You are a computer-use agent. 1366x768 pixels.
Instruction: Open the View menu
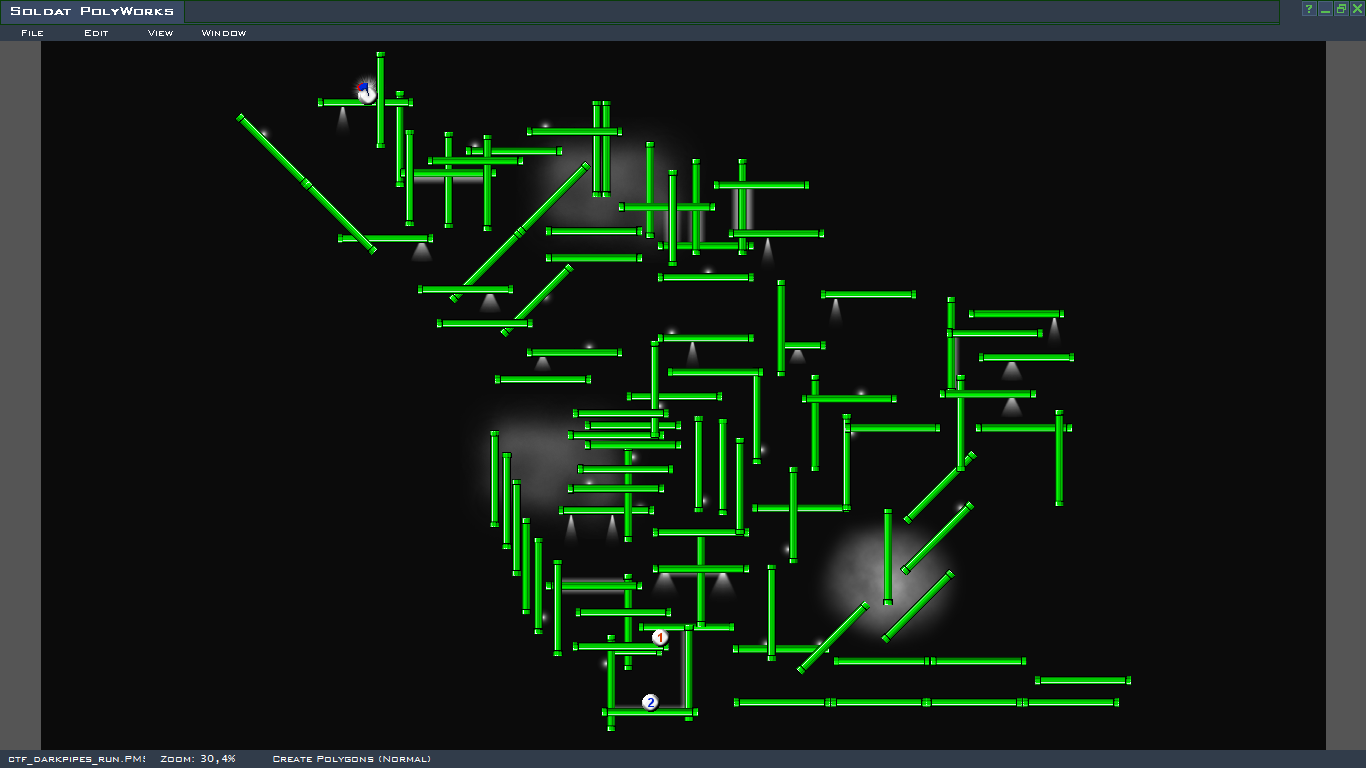(160, 33)
